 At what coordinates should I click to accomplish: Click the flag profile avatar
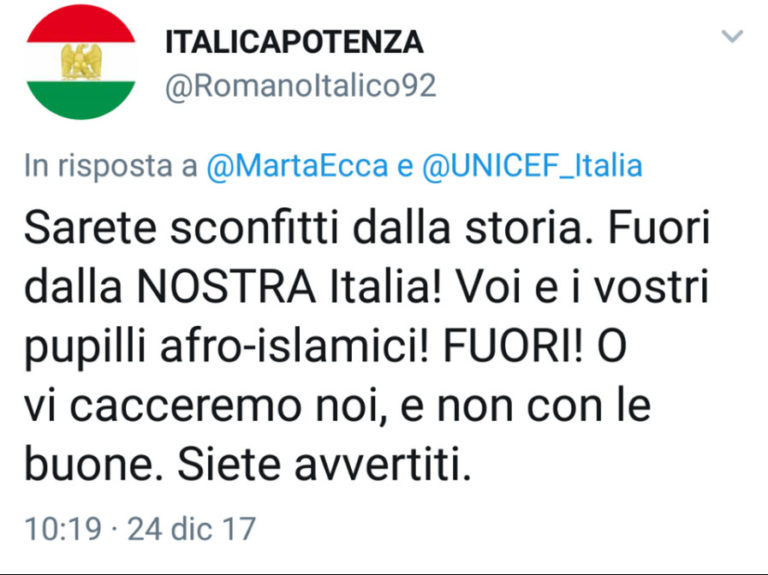pyautogui.click(x=80, y=62)
